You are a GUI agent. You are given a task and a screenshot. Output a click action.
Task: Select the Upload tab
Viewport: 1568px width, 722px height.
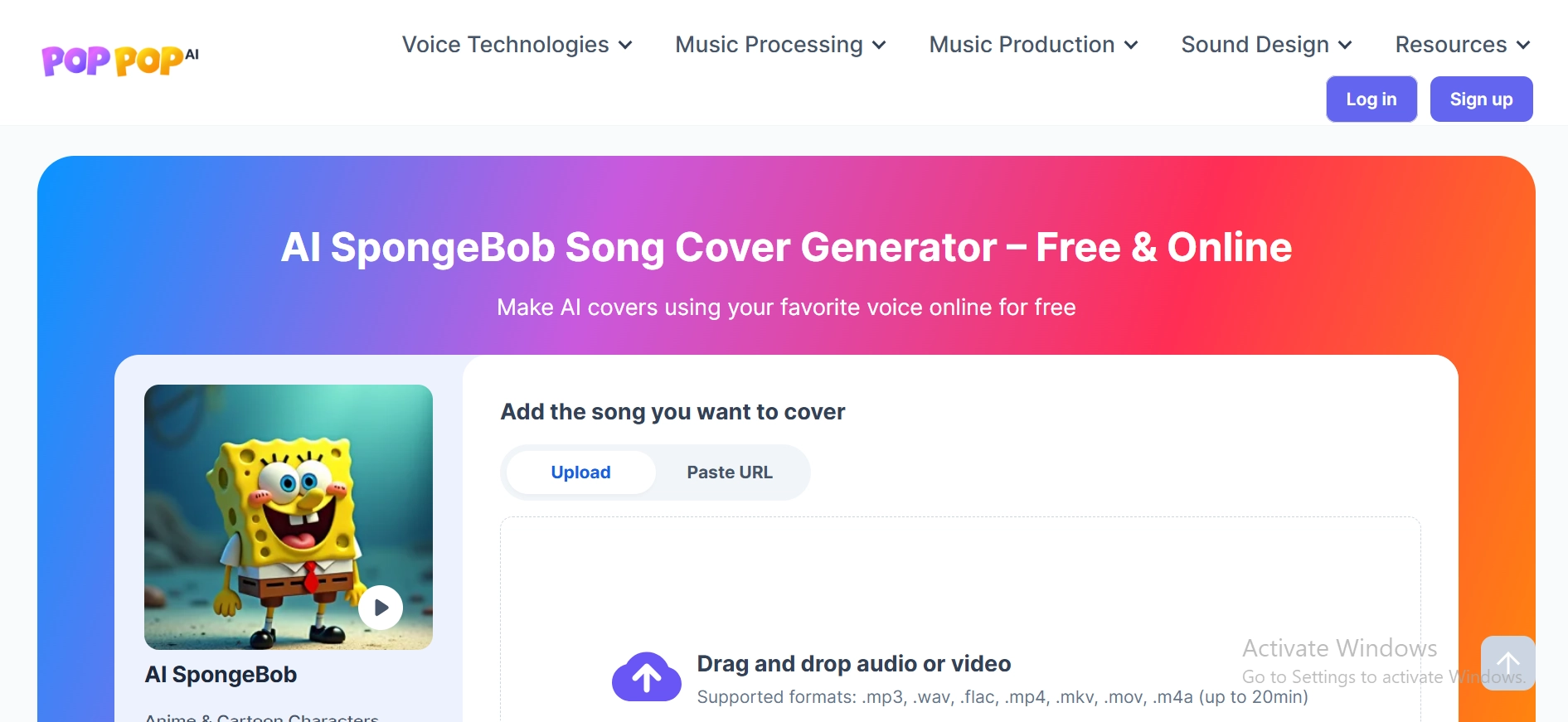tap(580, 472)
